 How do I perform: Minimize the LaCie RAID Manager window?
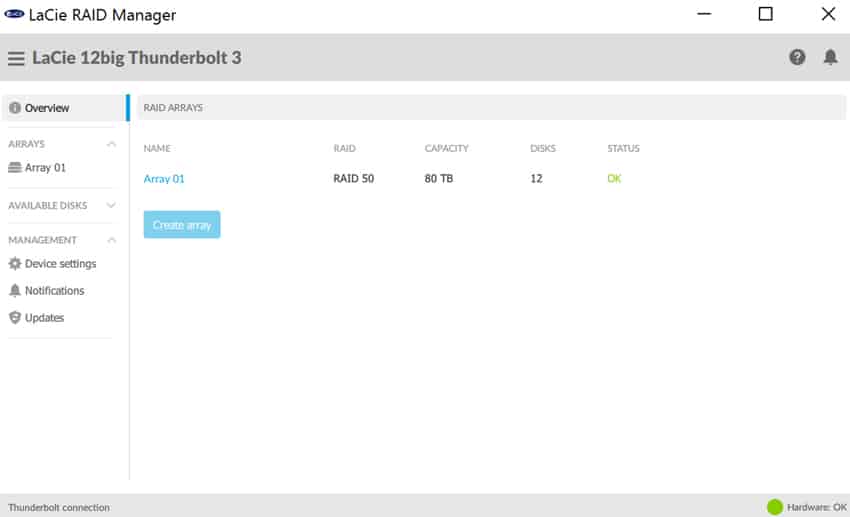point(704,14)
